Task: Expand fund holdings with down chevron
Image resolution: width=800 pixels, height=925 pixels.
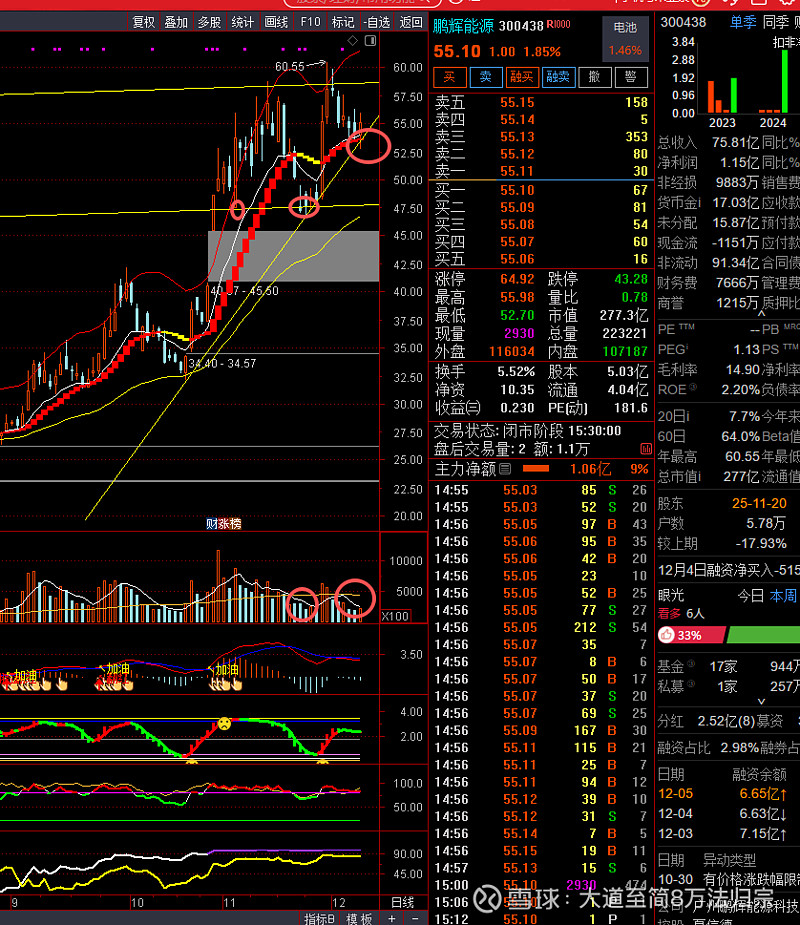Action: [761, 701]
